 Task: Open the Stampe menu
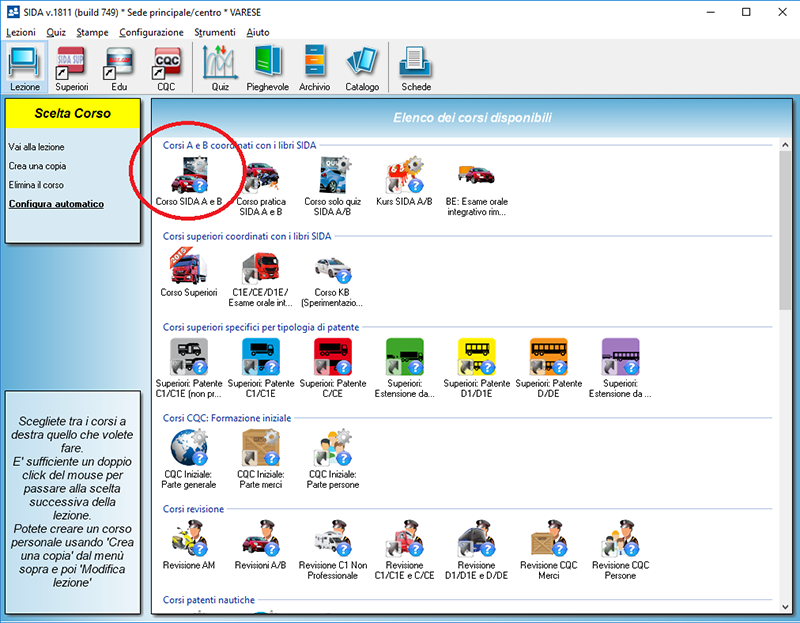click(x=92, y=32)
